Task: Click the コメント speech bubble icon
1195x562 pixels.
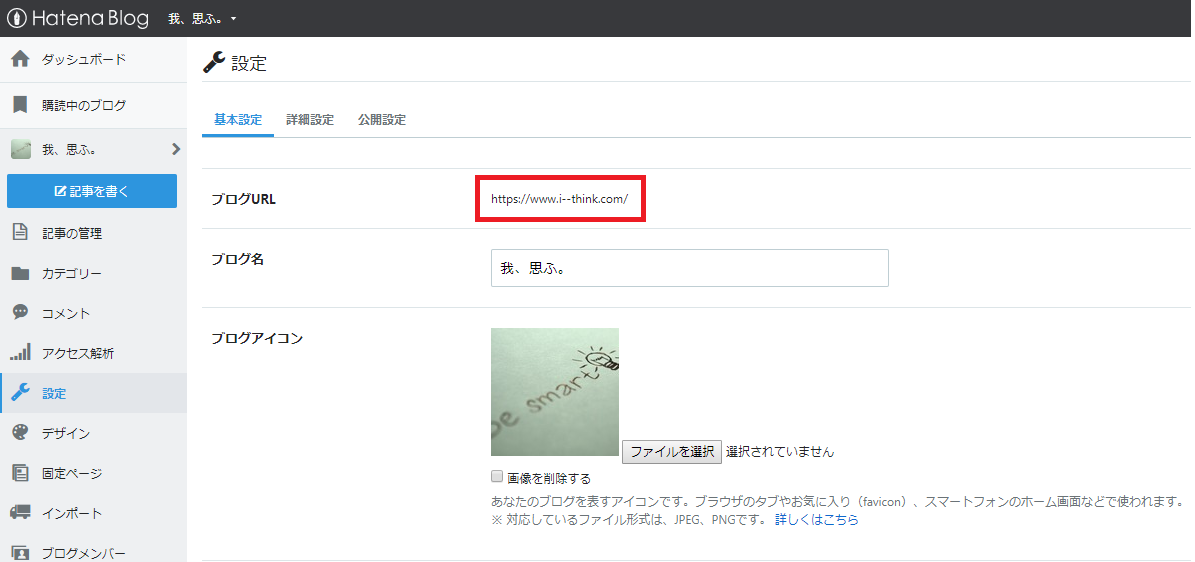Action: (x=20, y=313)
